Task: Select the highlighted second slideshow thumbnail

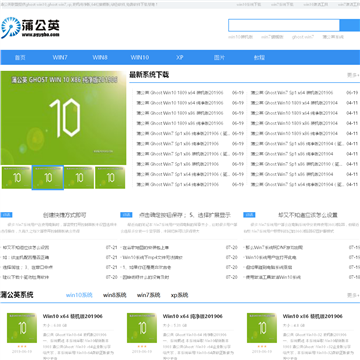Action: click(48, 178)
